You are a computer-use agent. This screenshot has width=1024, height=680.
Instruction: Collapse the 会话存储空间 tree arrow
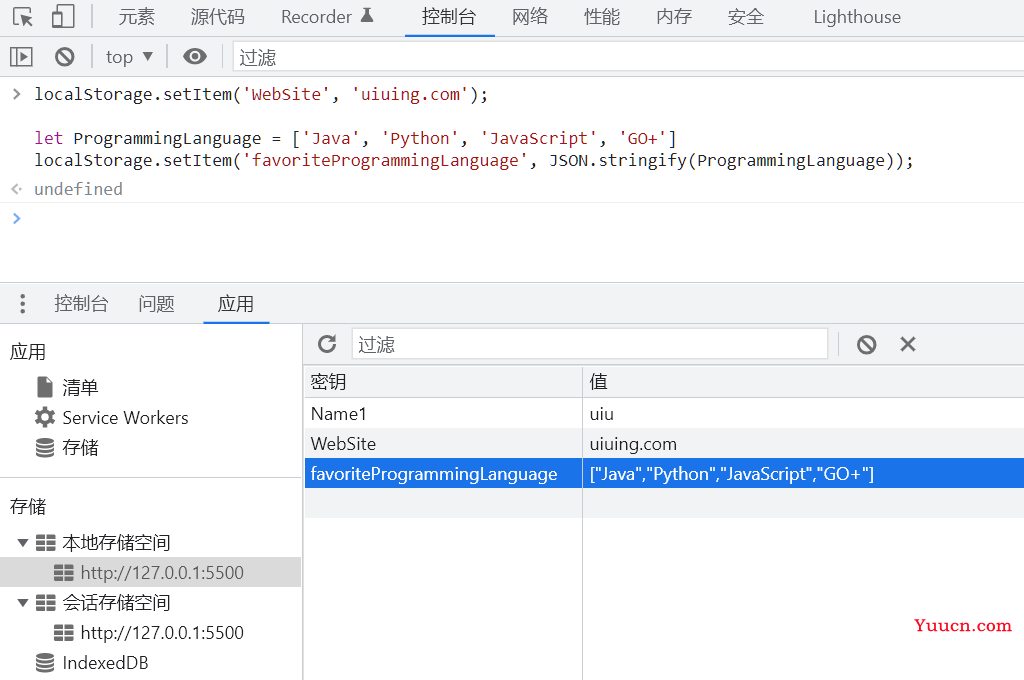(23, 602)
